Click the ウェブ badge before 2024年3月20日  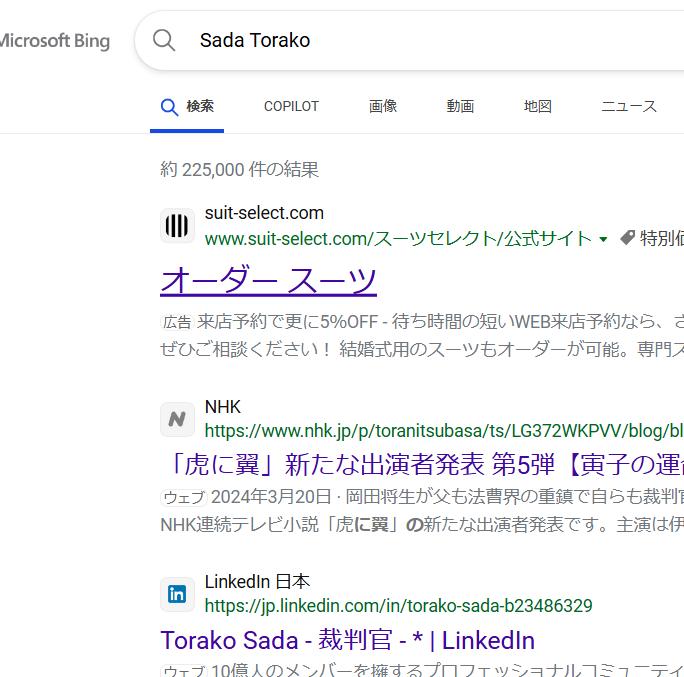point(184,497)
